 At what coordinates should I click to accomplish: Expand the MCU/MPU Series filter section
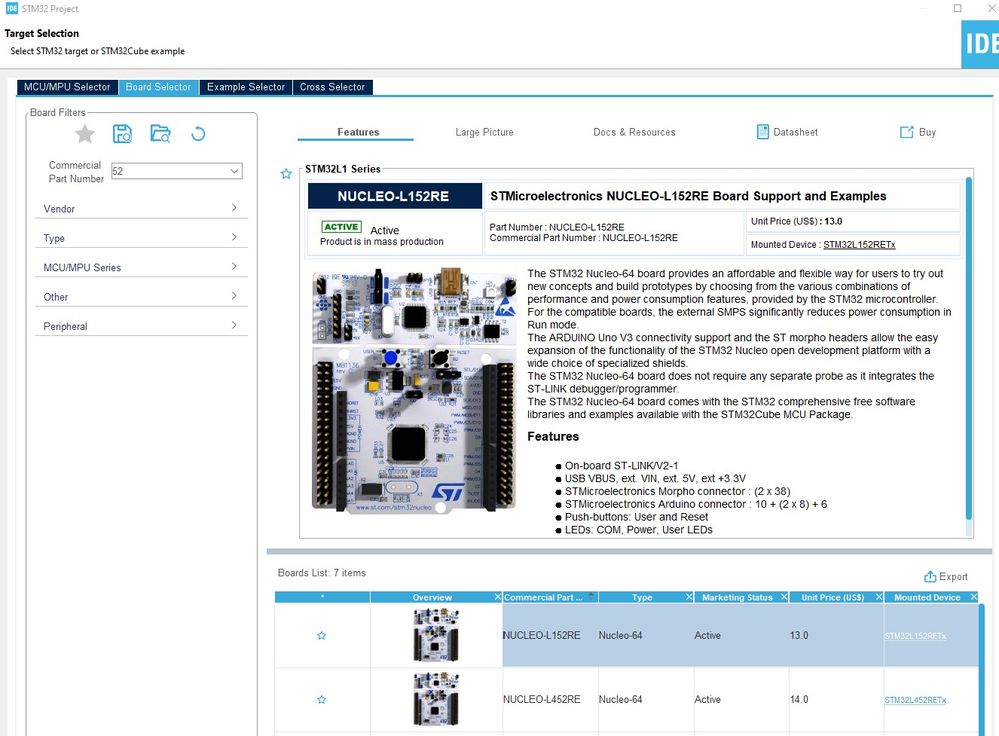[141, 267]
